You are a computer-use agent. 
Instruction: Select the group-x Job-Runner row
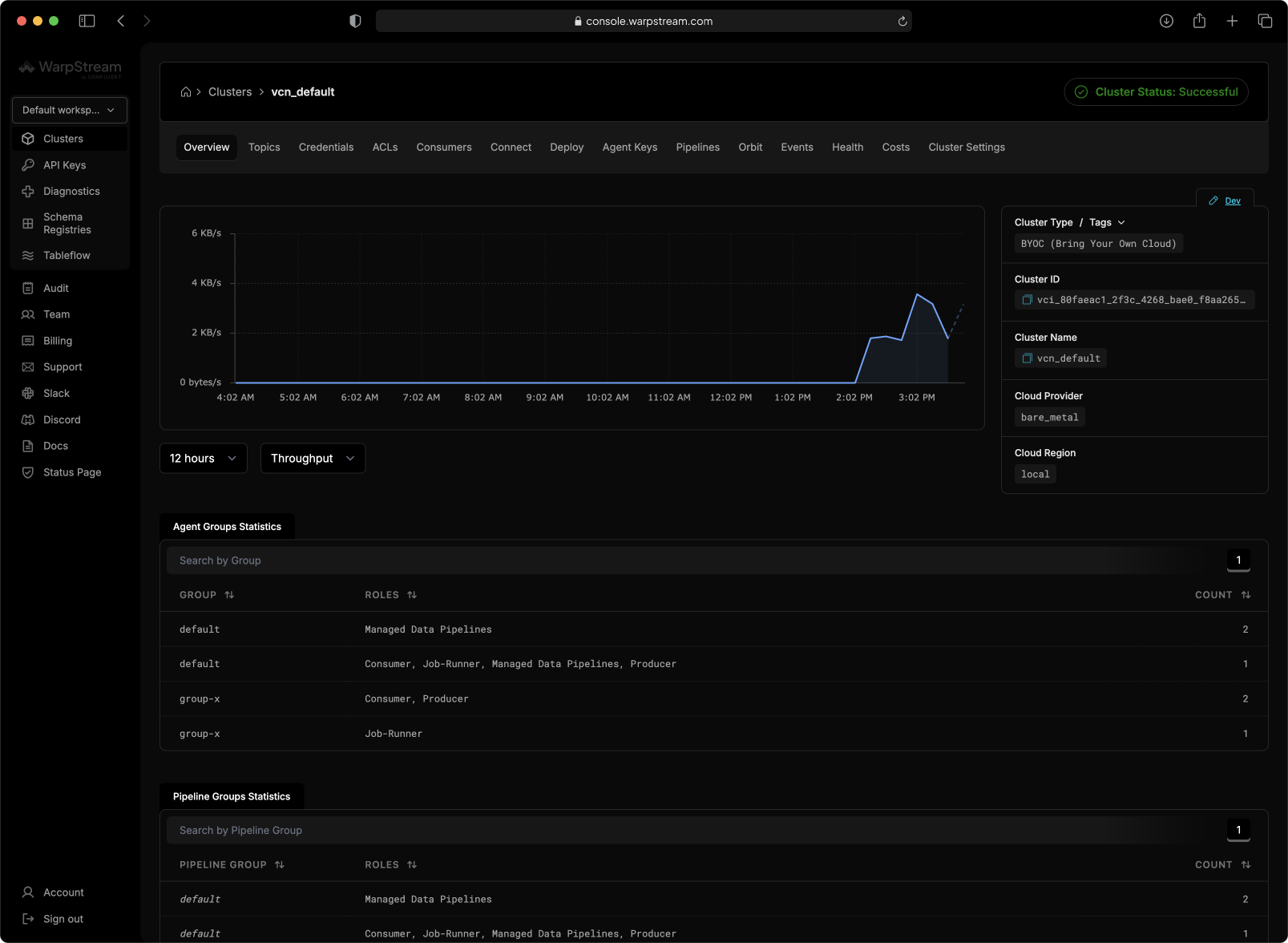[x=713, y=734]
